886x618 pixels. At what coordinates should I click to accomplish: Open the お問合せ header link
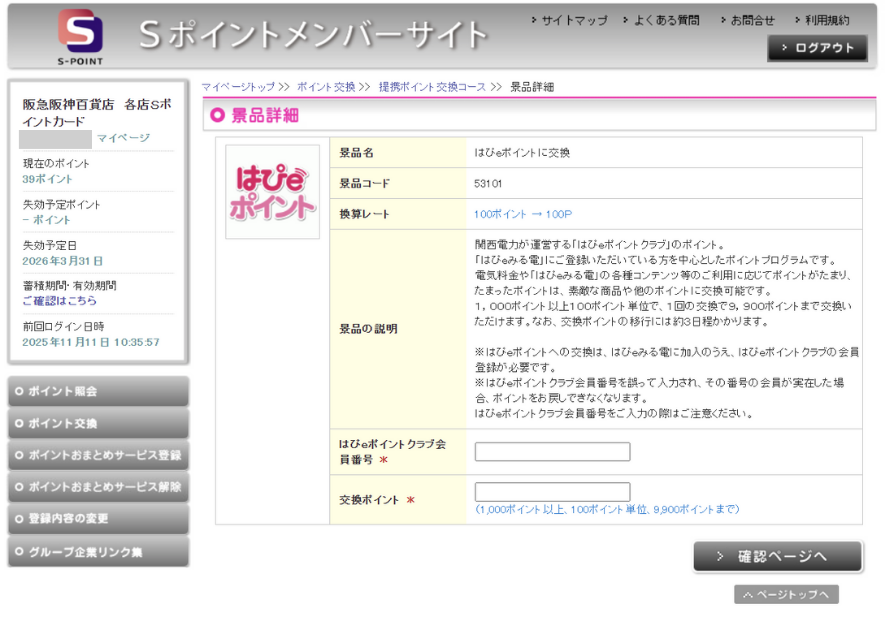[751, 20]
